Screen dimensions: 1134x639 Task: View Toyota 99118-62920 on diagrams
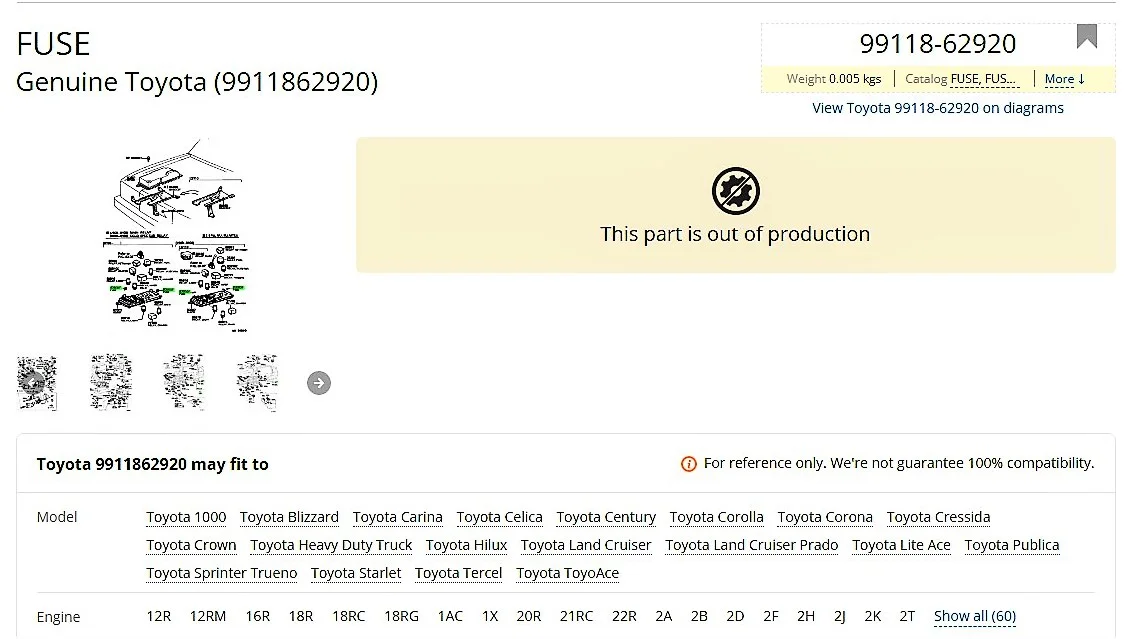937,108
